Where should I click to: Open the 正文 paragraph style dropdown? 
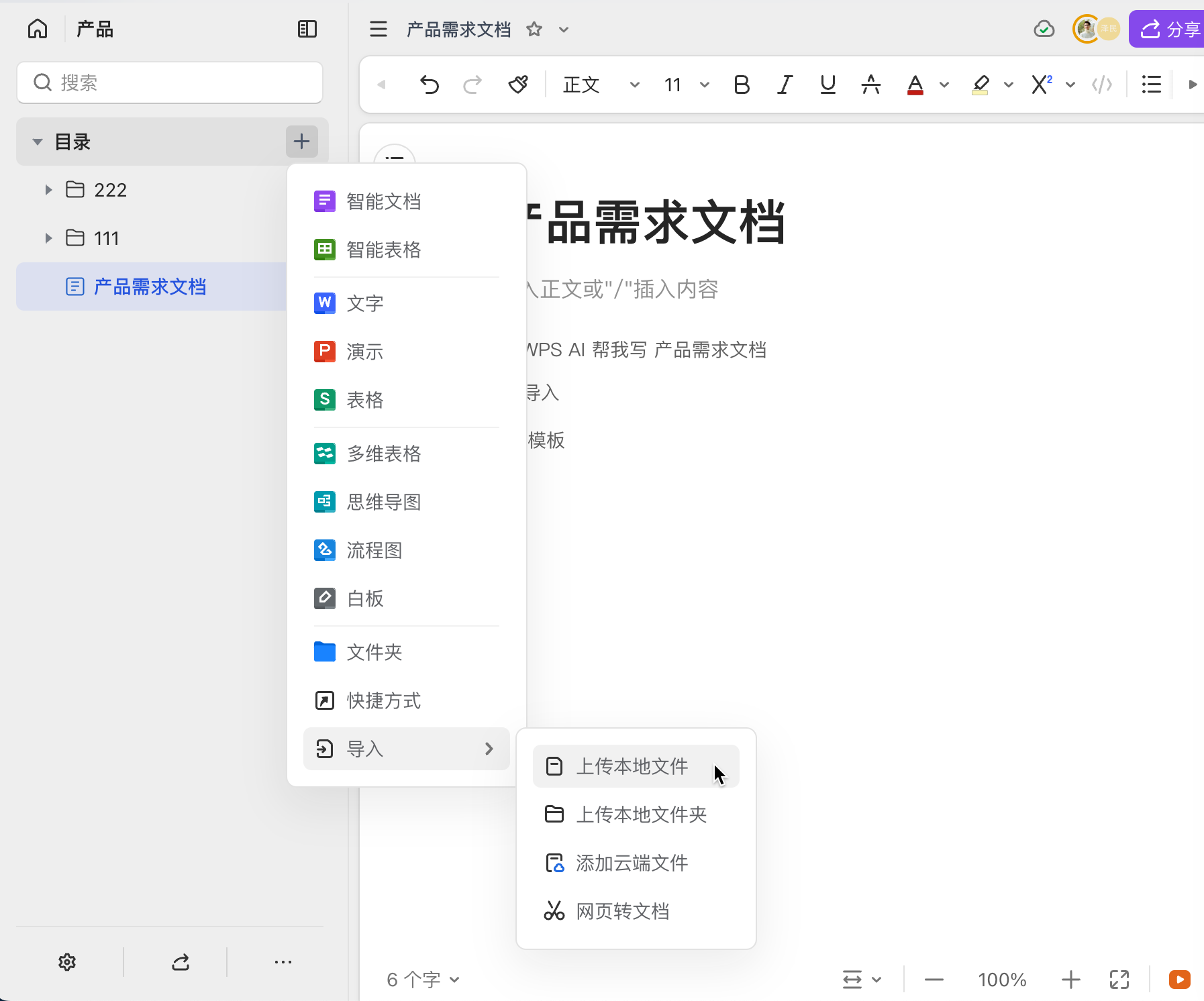coord(601,85)
